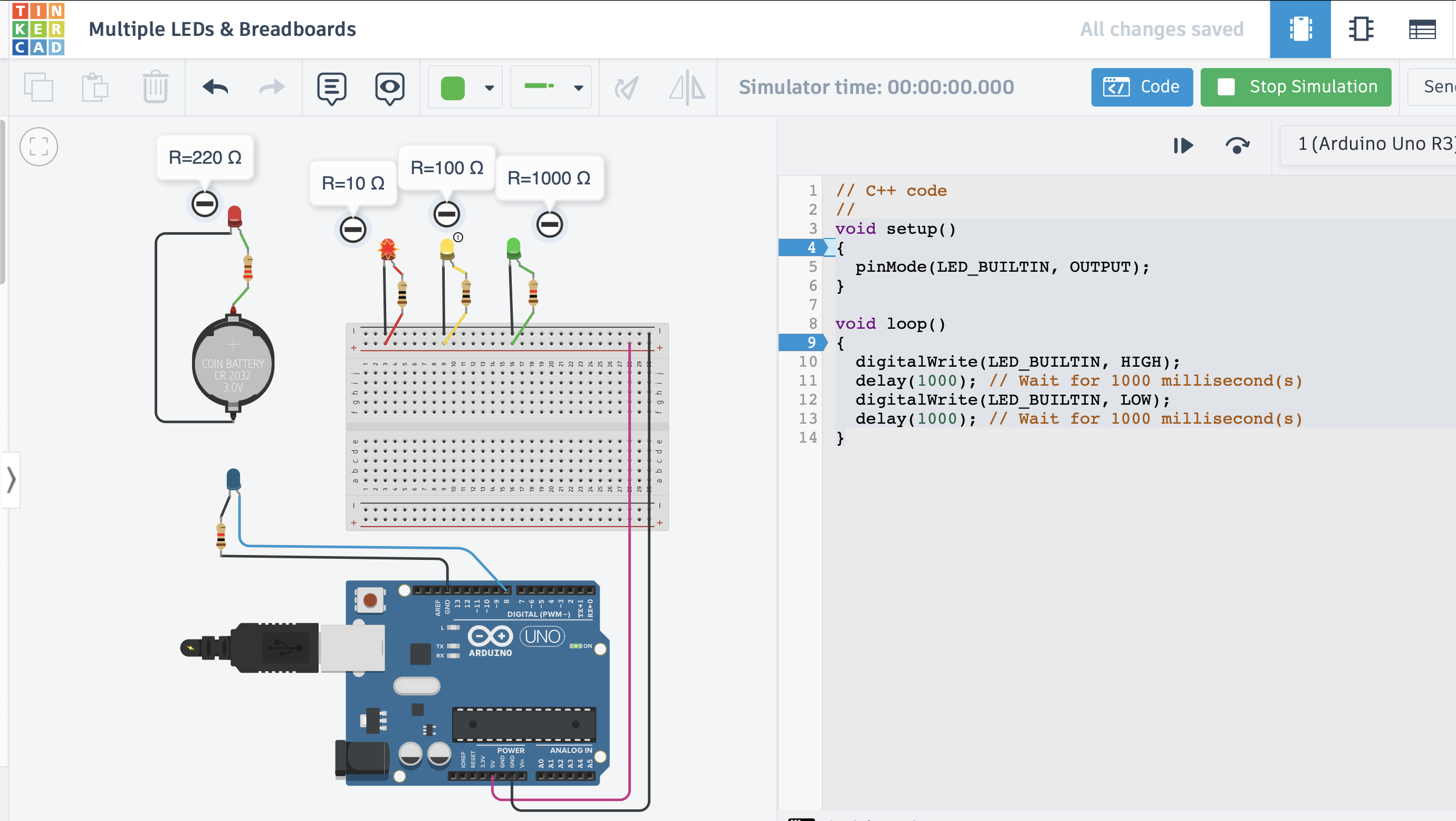Click the debugger continue/pause control

click(1183, 145)
